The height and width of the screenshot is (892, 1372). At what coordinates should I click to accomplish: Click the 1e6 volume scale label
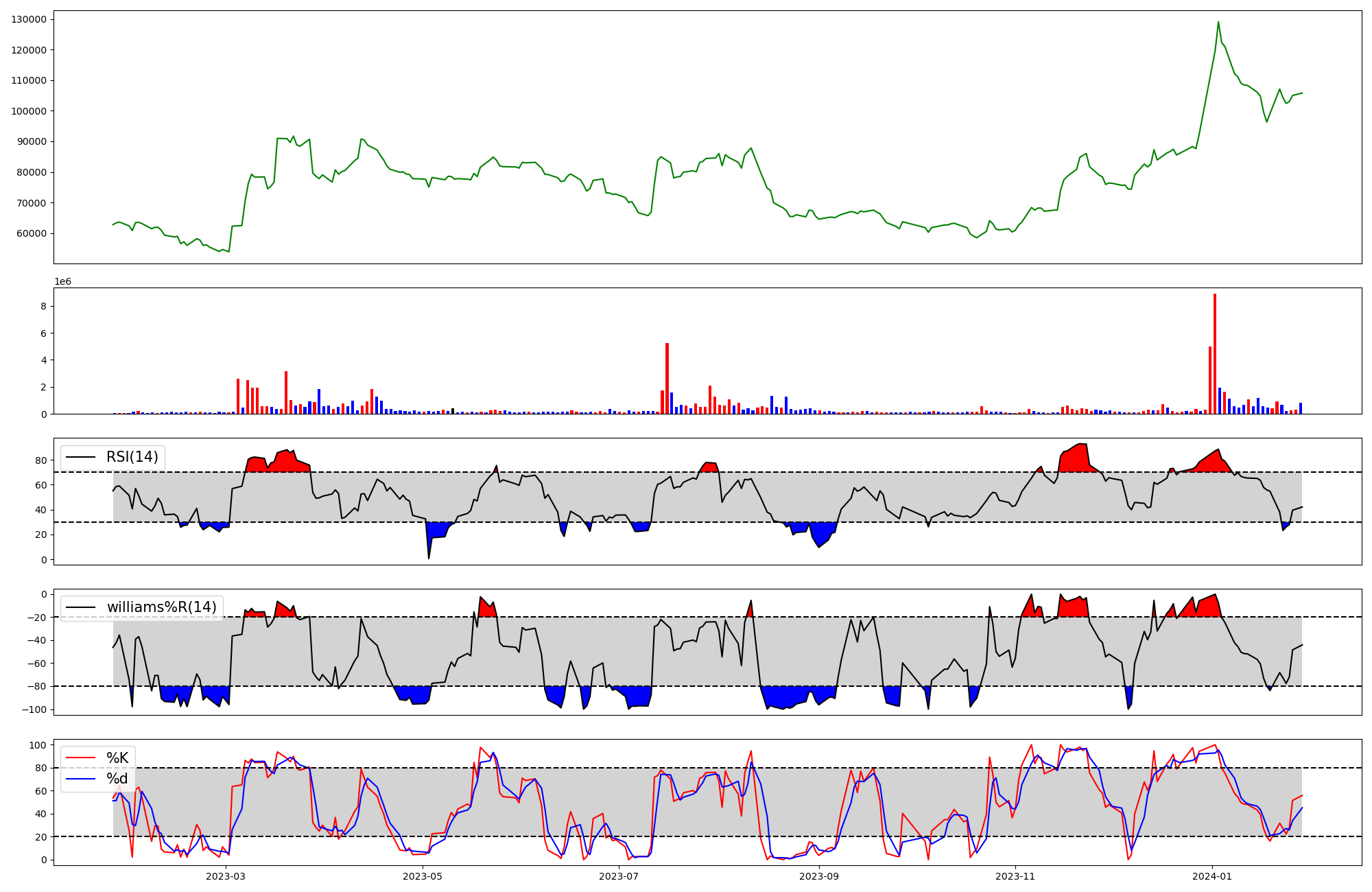[63, 282]
